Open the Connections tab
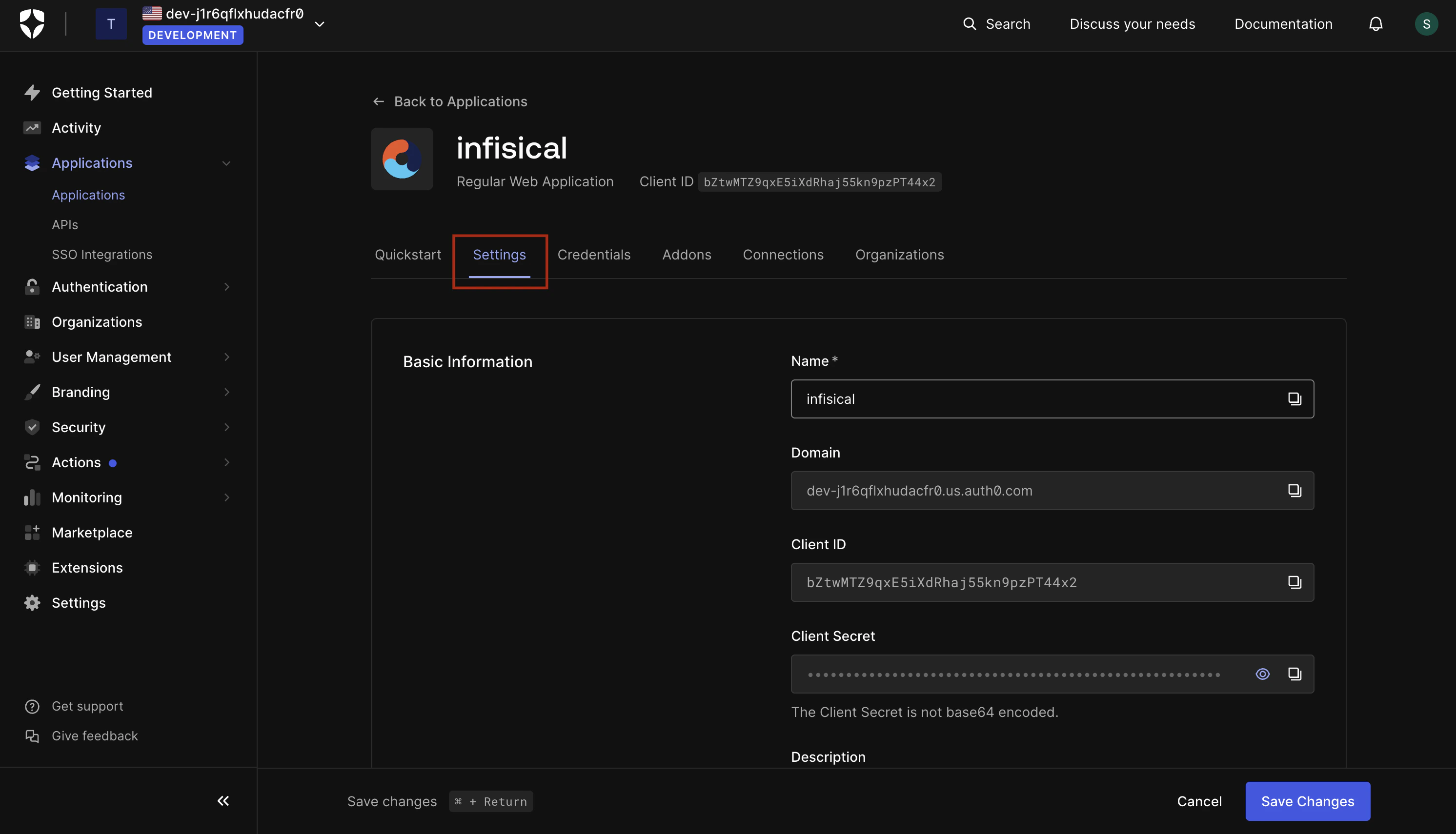This screenshot has height=834, width=1456. tap(783, 255)
